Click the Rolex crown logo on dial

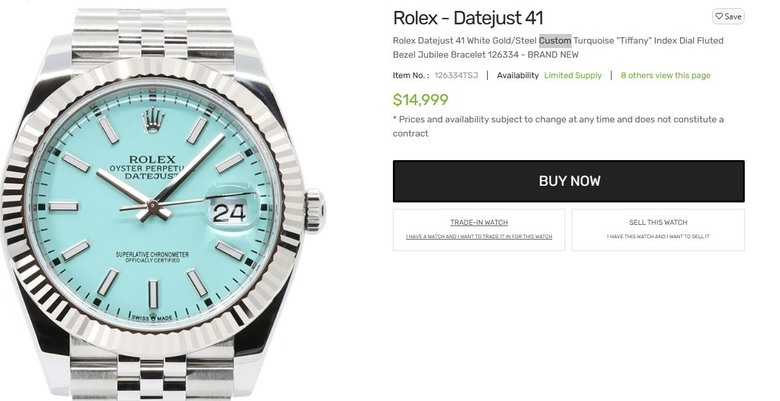click(153, 121)
